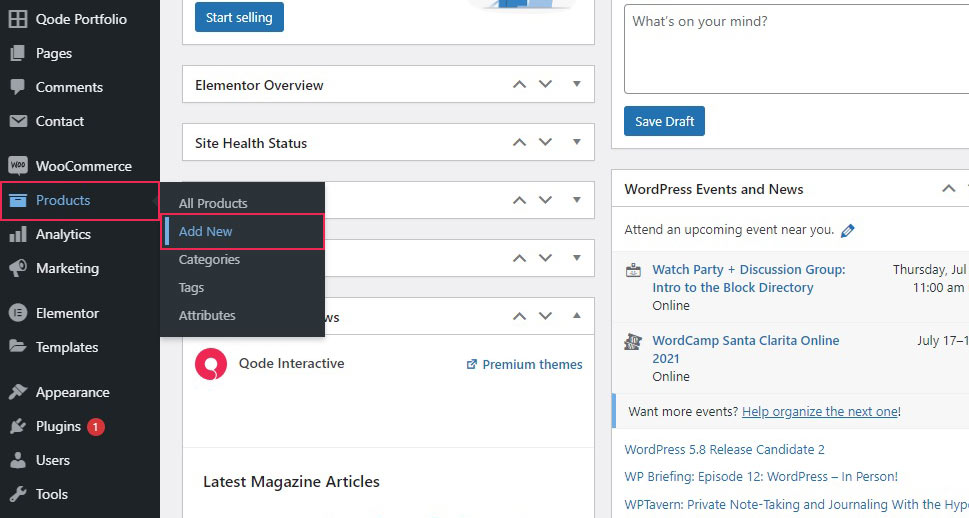Toggle Site Health Status panel open

[577, 142]
